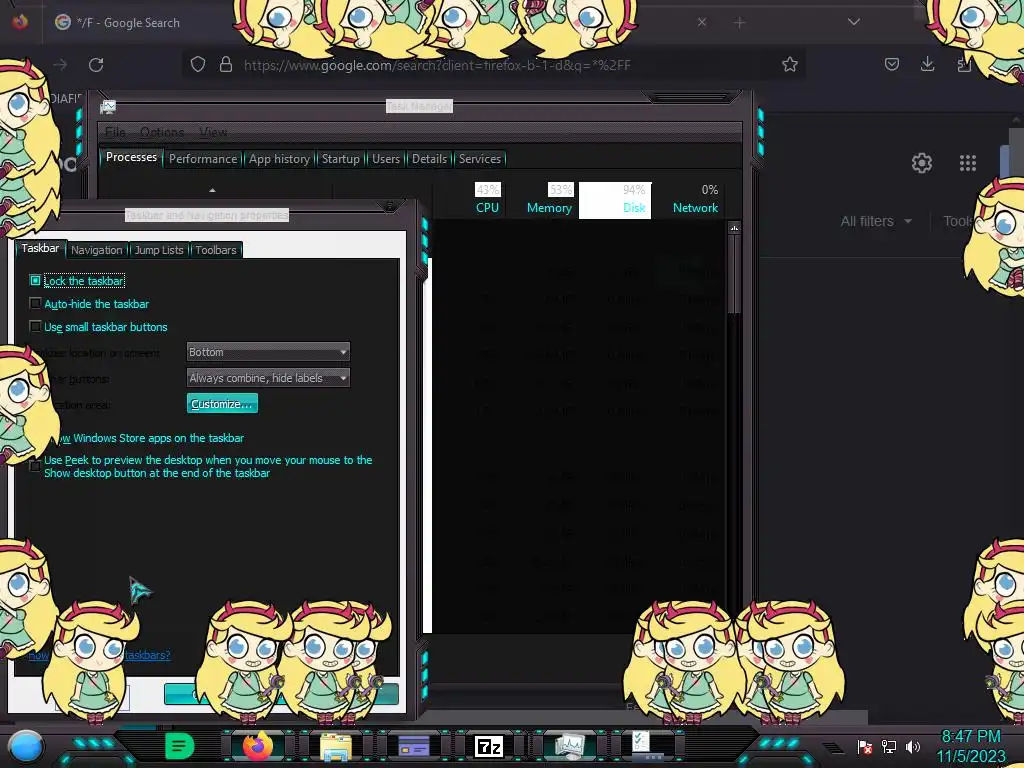This screenshot has width=1024, height=768.
Task: Click the Windows Start orb
Action: (x=26, y=746)
